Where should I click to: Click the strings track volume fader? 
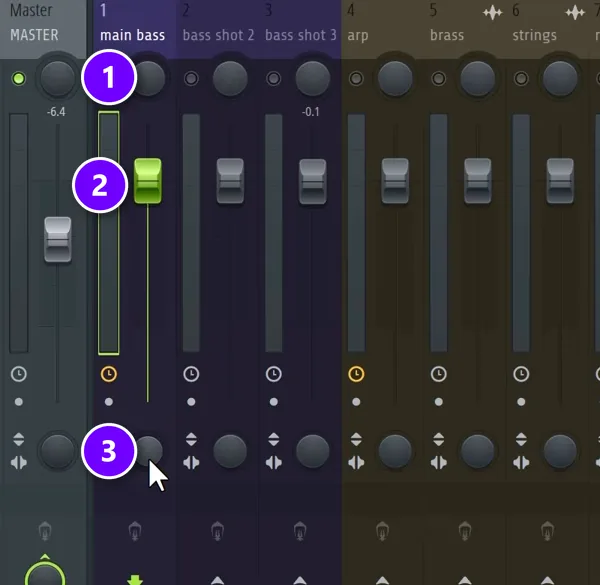point(560,181)
